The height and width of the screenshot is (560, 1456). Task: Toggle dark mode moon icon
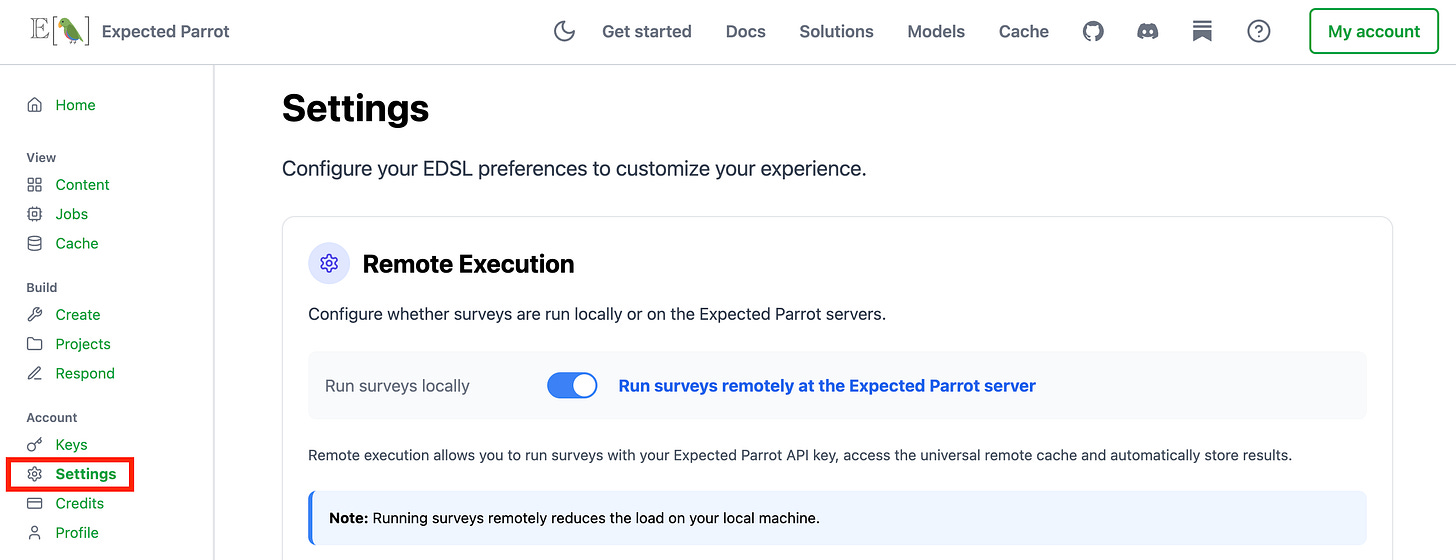click(x=565, y=31)
